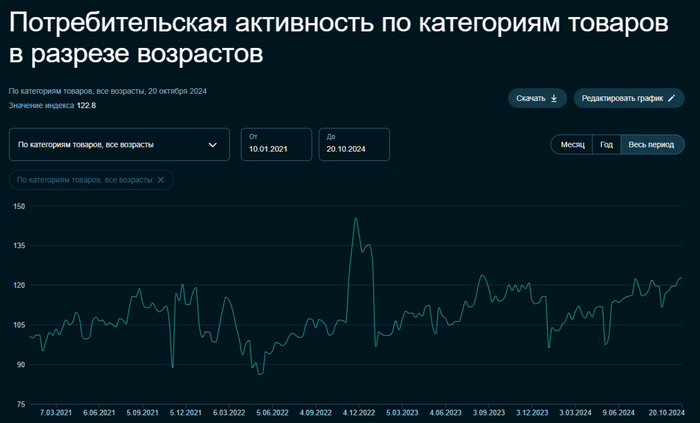Click the 105 y-axis label
The width and height of the screenshot is (700, 423).
coord(20,325)
